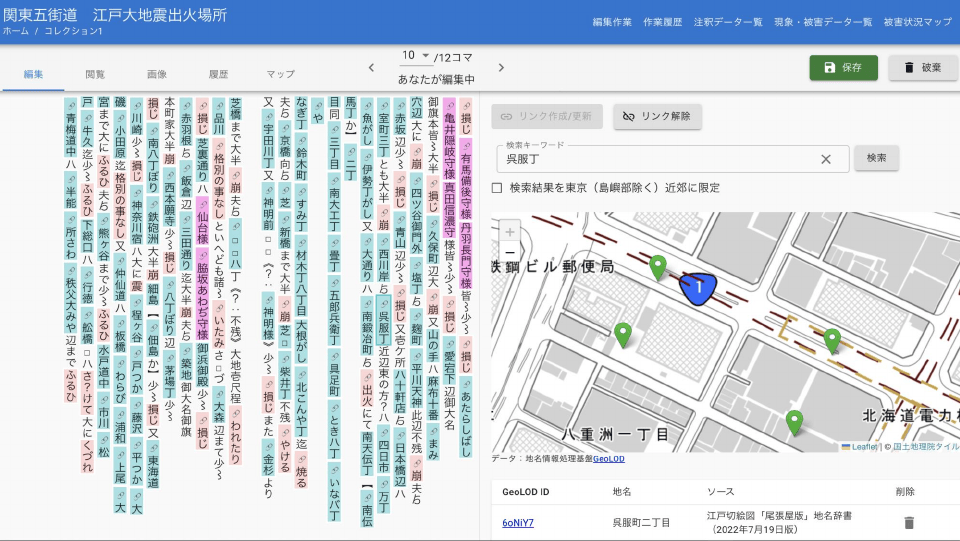Click the link icon on the 青梅道中 annotation
960x541 pixels.
click(71, 104)
